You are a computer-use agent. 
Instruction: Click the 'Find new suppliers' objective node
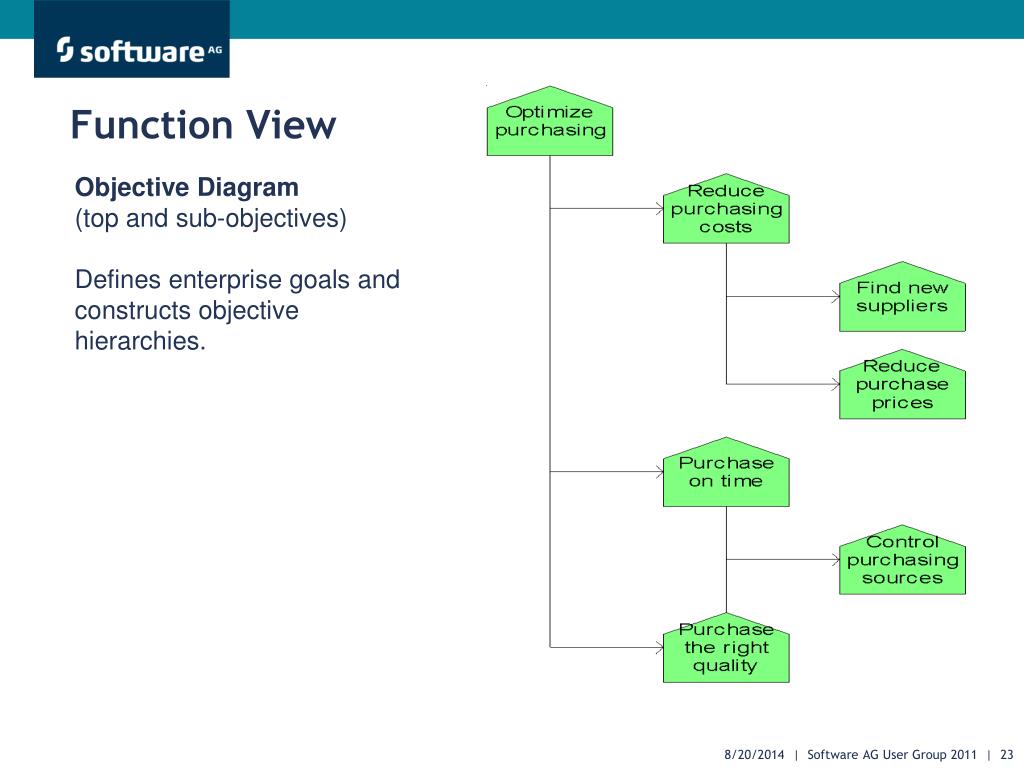pyautogui.click(x=902, y=296)
